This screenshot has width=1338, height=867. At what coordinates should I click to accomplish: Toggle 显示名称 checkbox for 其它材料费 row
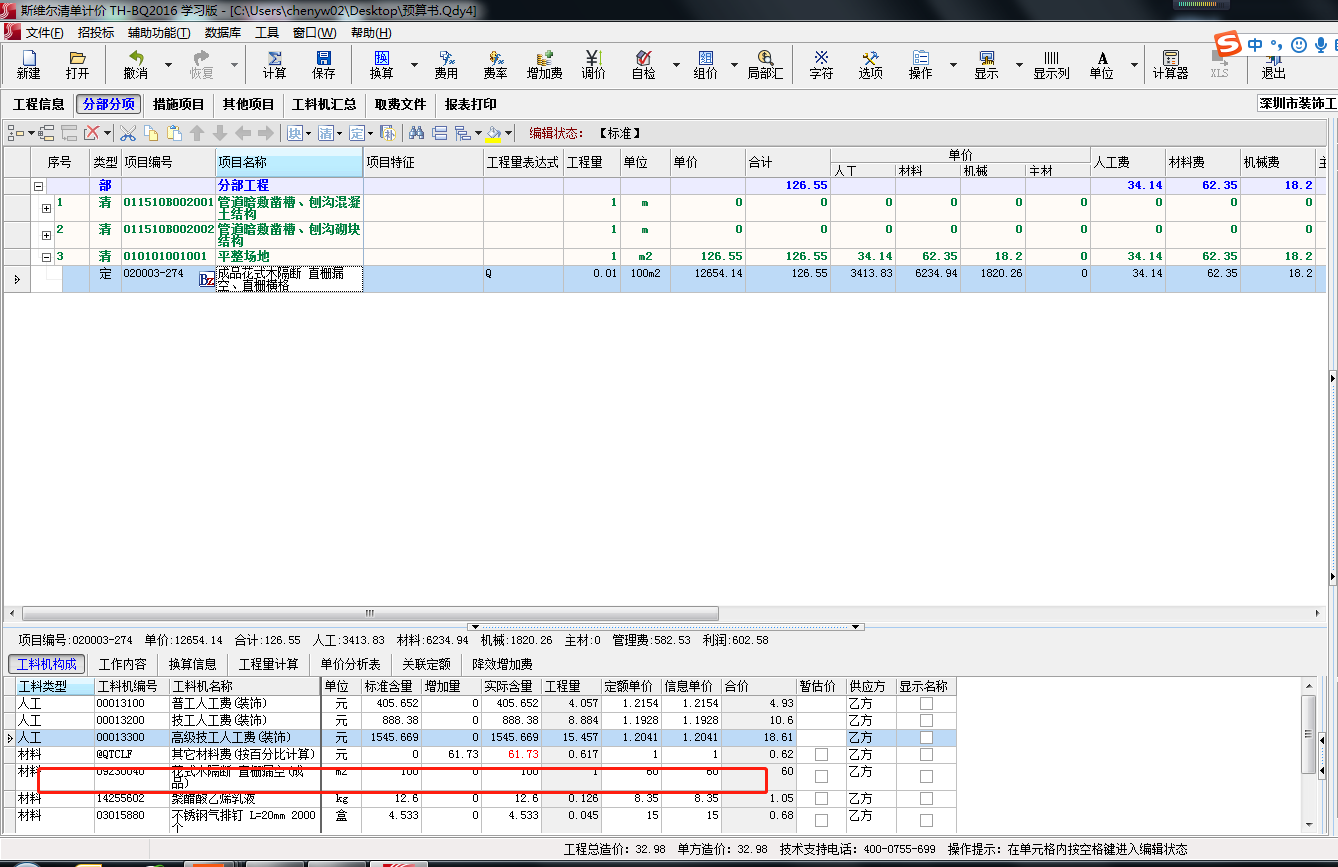click(x=926, y=754)
